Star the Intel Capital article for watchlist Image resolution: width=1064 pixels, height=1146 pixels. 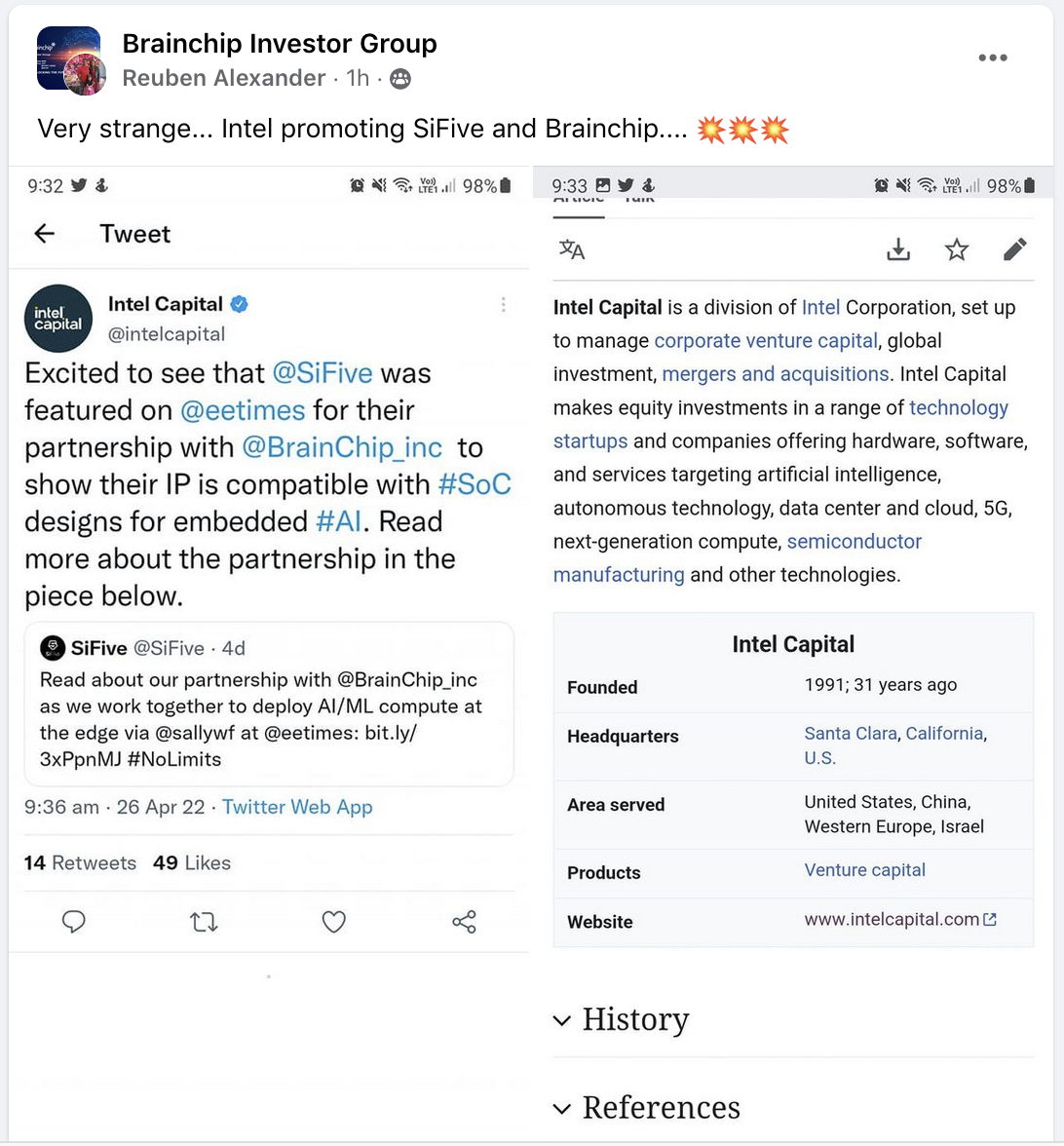click(x=957, y=250)
